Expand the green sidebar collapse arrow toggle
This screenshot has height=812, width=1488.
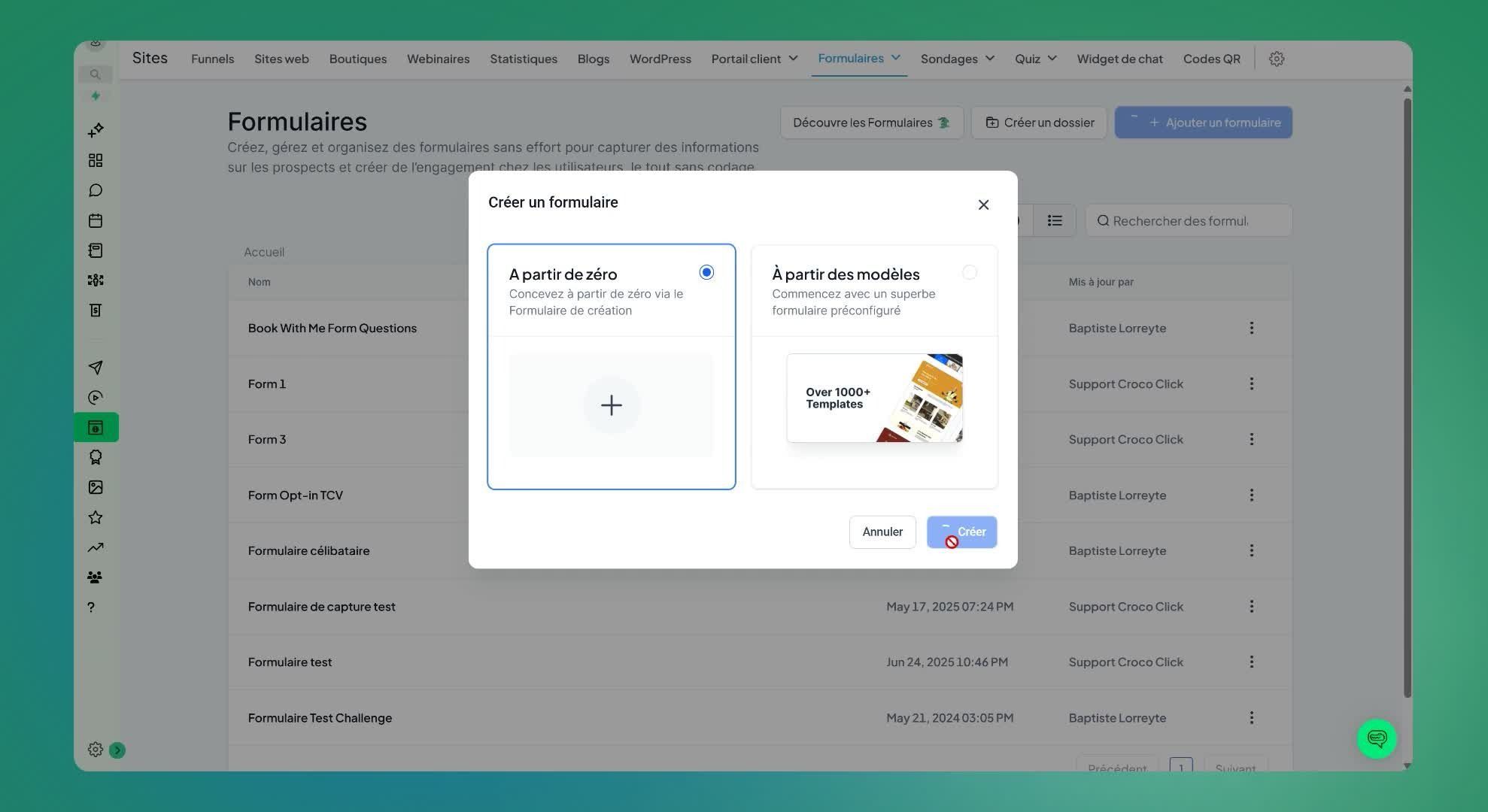click(x=117, y=750)
